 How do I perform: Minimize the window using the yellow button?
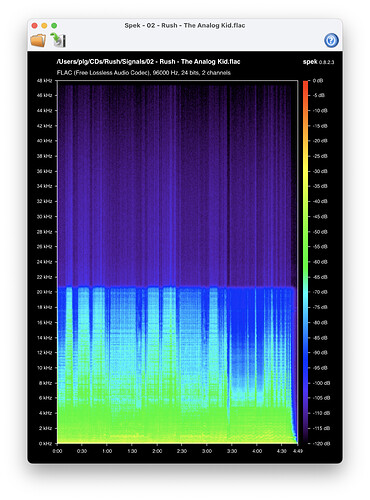pos(44,25)
